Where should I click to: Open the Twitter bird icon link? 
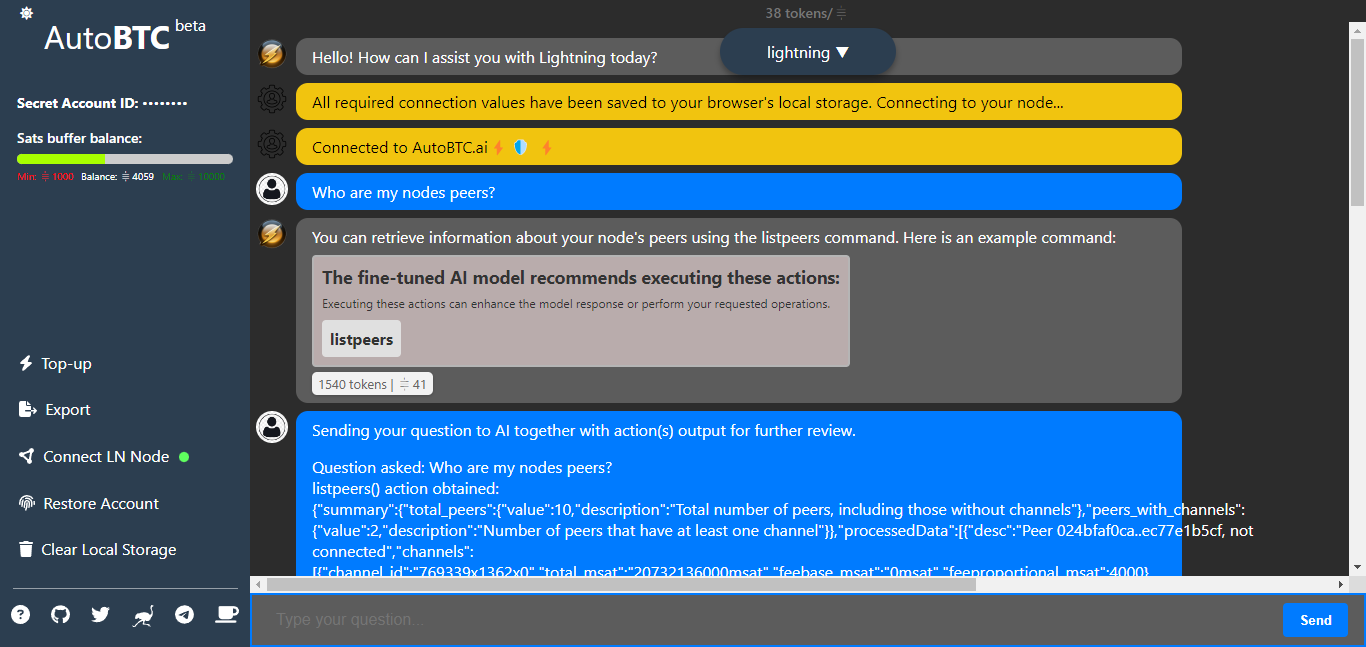point(100,614)
